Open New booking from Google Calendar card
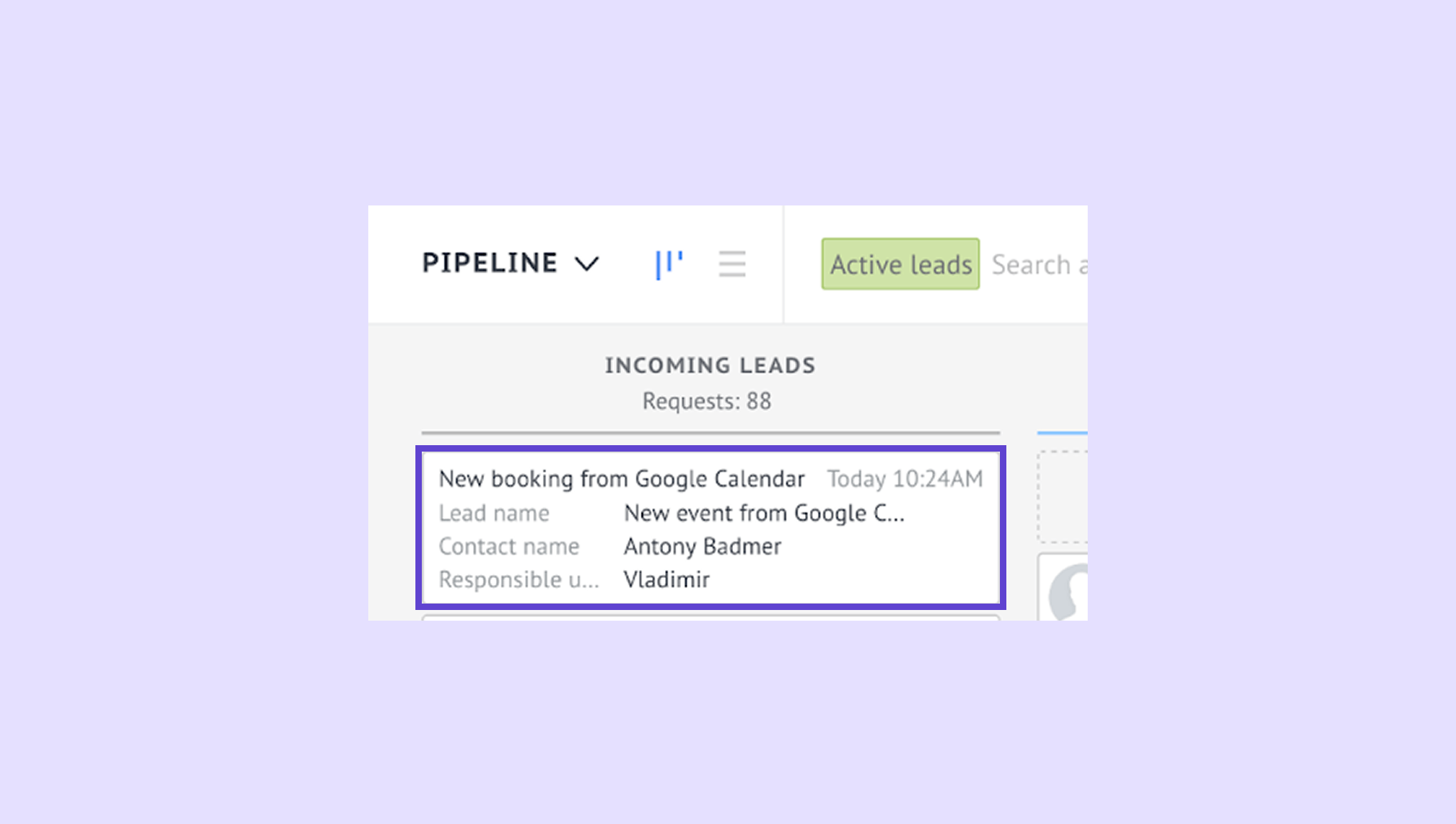Screen dimensions: 1456x824 (622, 479)
